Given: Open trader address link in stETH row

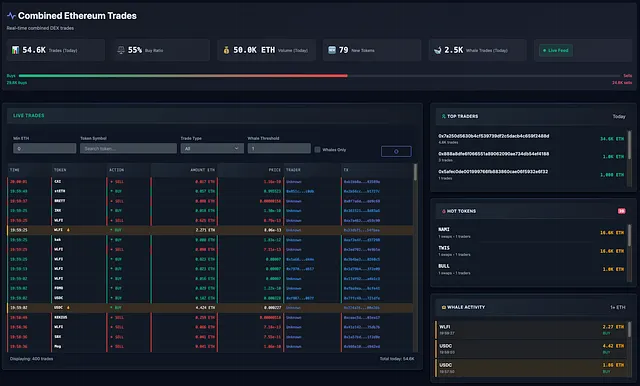Looking at the screenshot, I should (x=300, y=191).
